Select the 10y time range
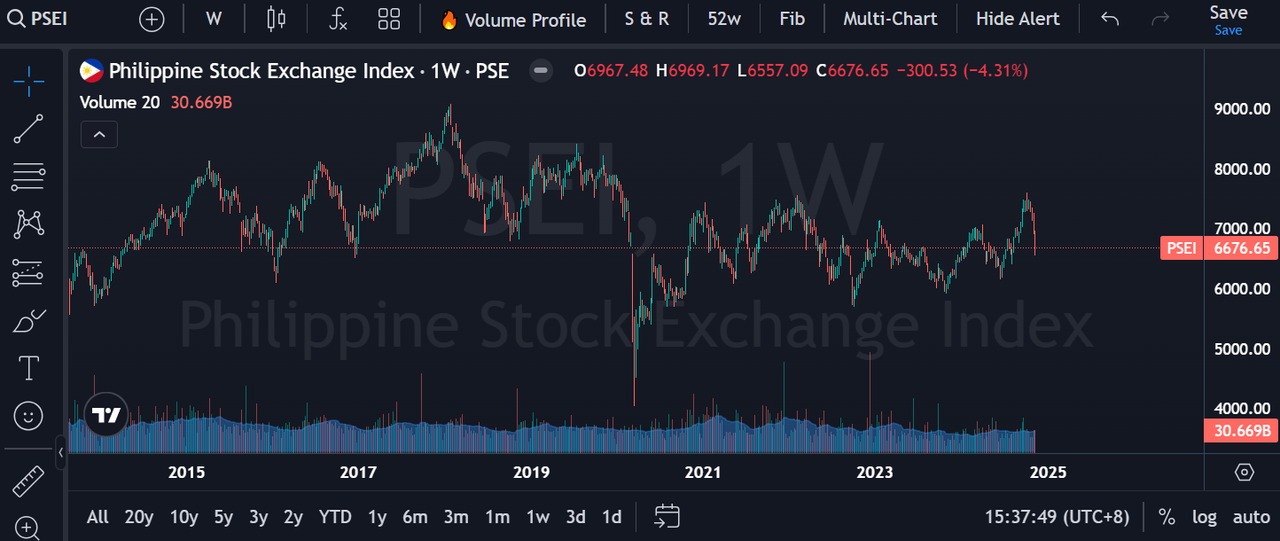This screenshot has height=541, width=1280. (184, 517)
